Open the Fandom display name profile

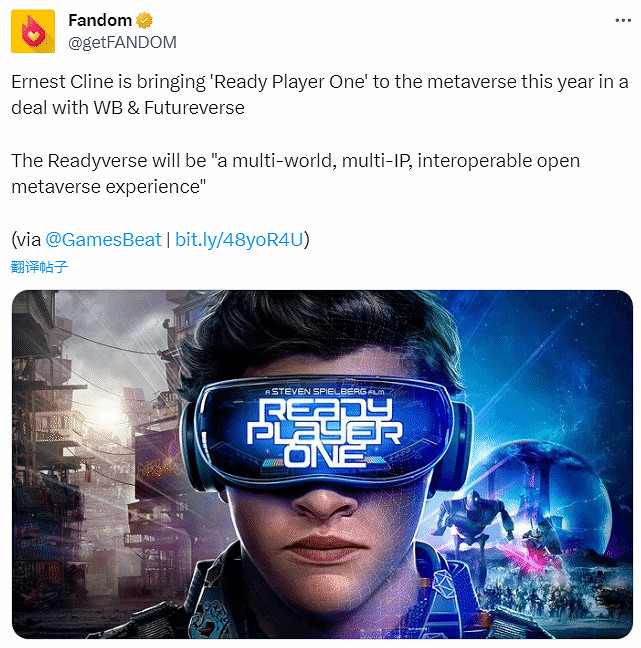[x=100, y=20]
